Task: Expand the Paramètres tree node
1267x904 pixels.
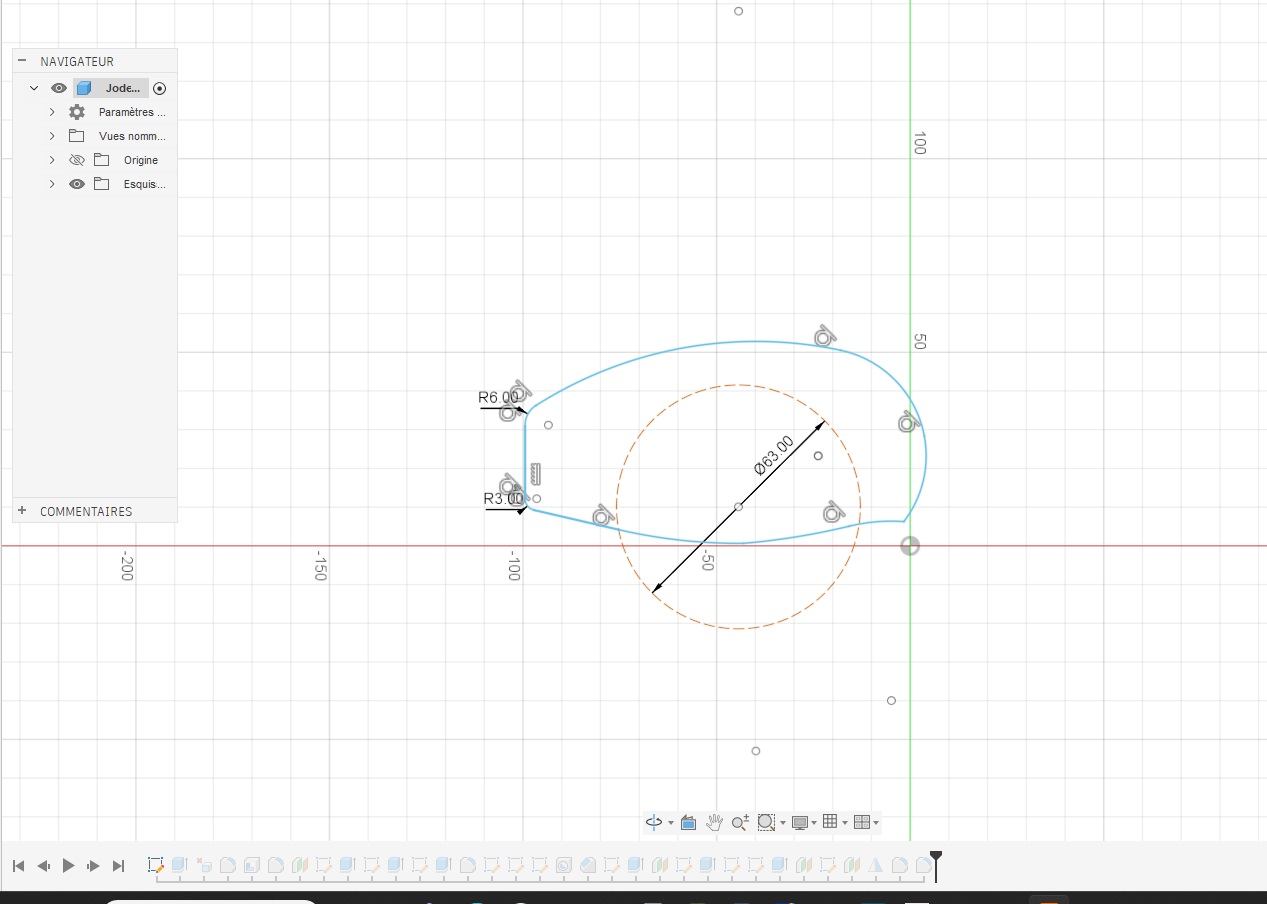Action: pos(52,112)
